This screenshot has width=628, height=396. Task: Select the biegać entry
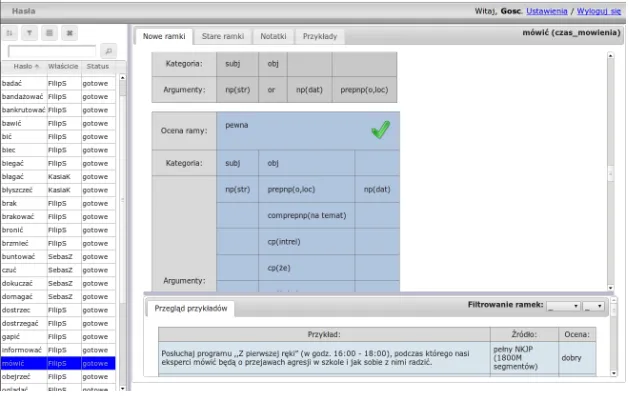pyautogui.click(x=58, y=163)
